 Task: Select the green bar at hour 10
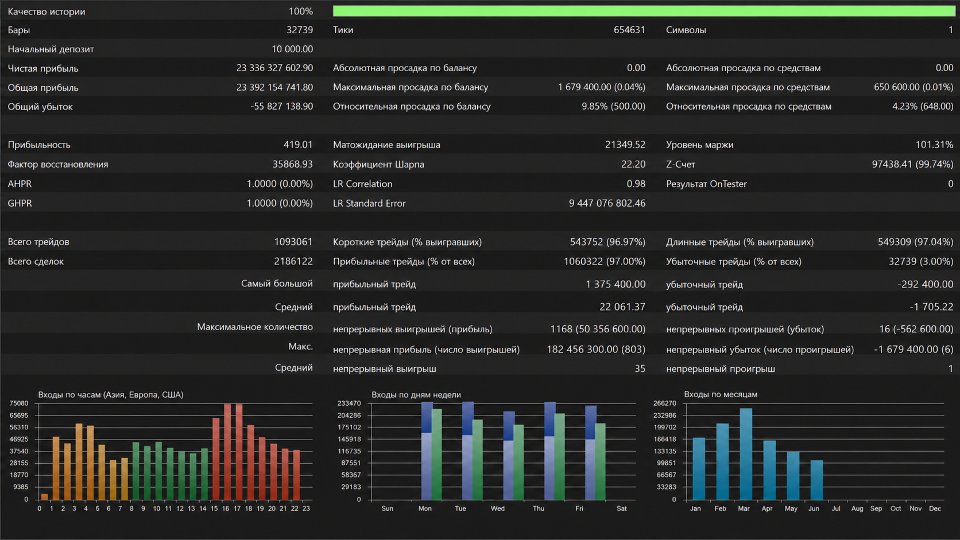[x=159, y=471]
